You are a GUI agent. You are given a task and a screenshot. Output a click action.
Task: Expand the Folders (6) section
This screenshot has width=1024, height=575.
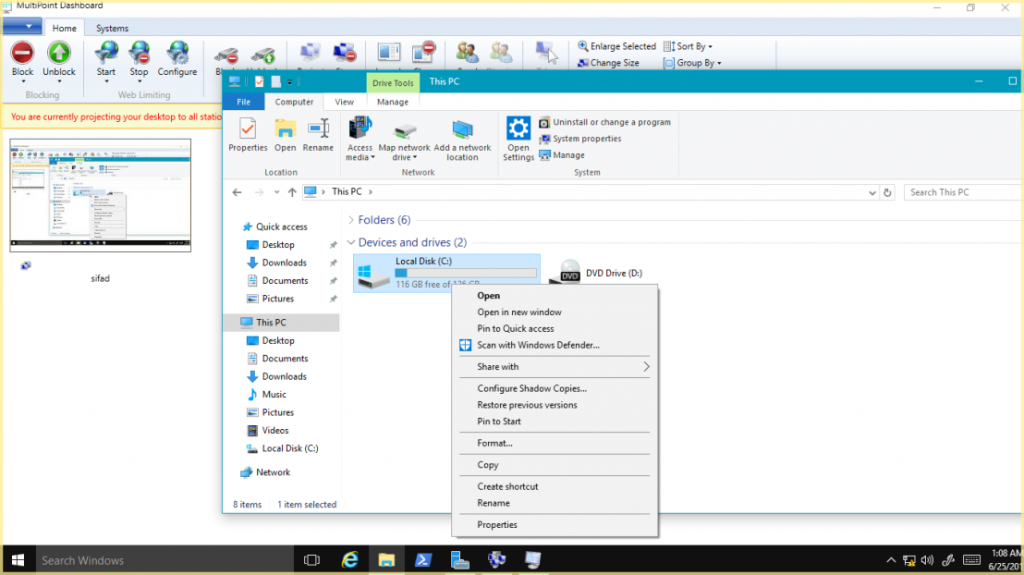pos(351,220)
